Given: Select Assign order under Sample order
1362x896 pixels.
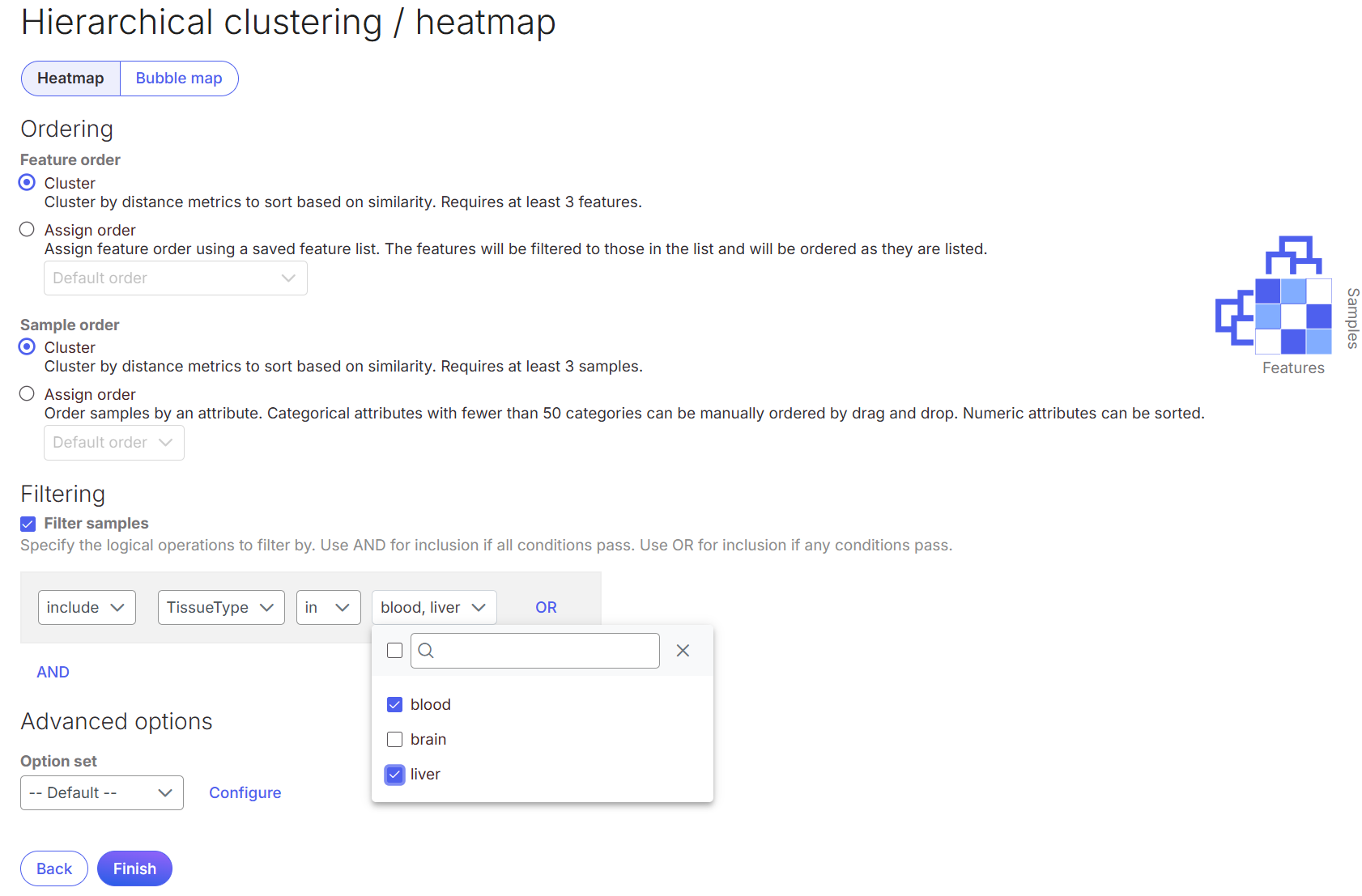Looking at the screenshot, I should [x=28, y=394].
